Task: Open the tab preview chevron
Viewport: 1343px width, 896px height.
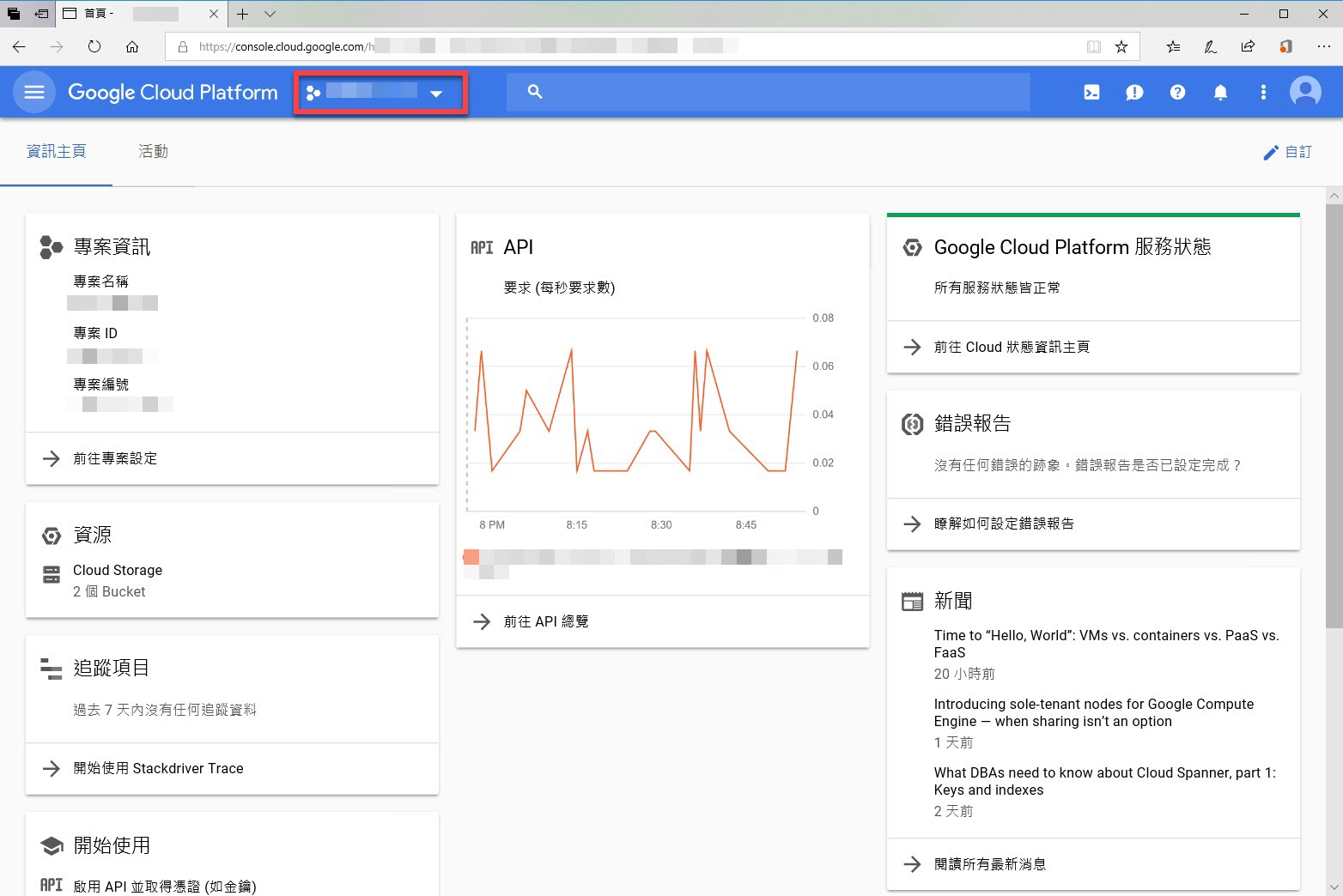Action: coord(270,14)
